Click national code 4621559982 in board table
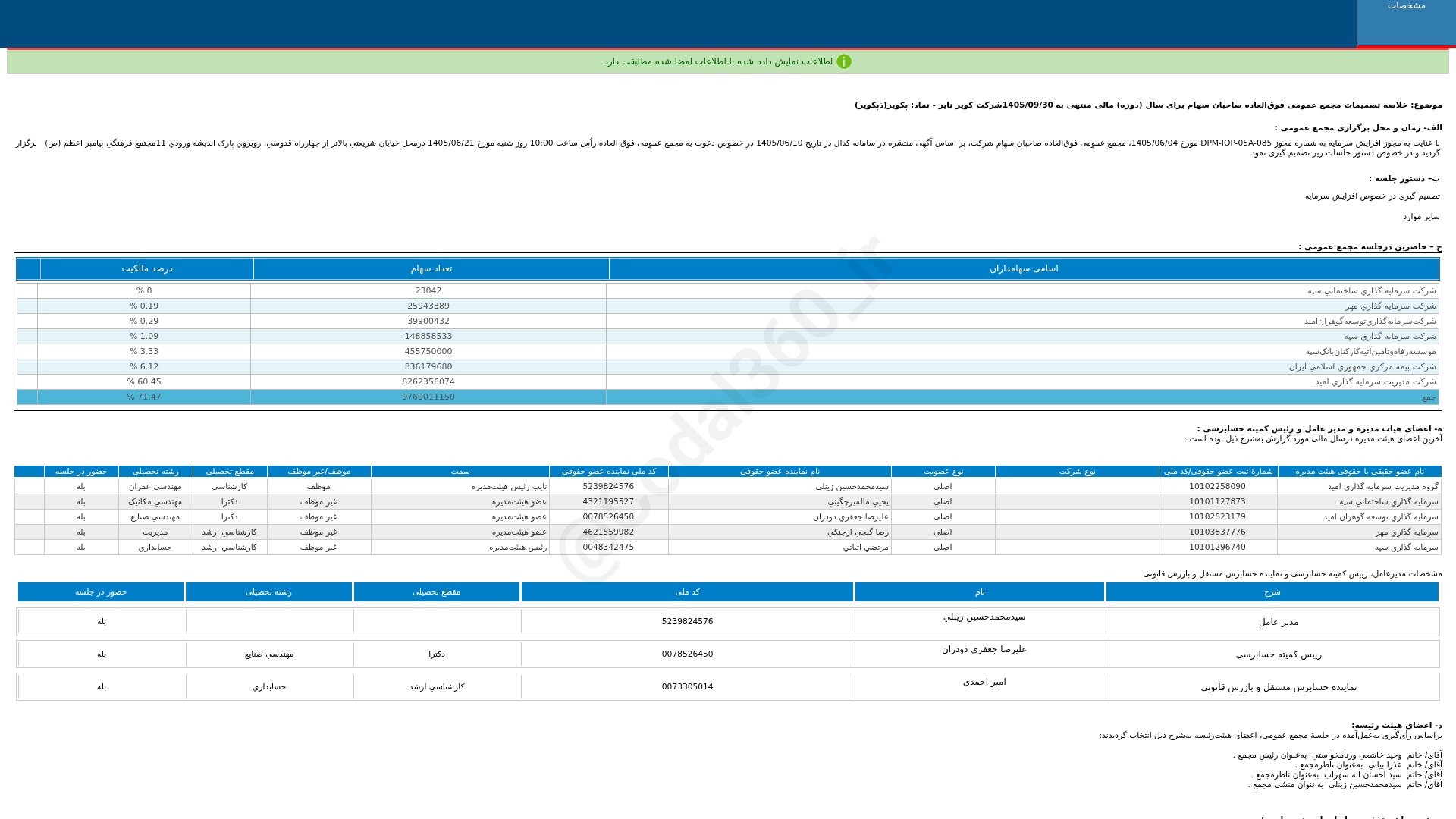The width and height of the screenshot is (1456, 819). [608, 532]
